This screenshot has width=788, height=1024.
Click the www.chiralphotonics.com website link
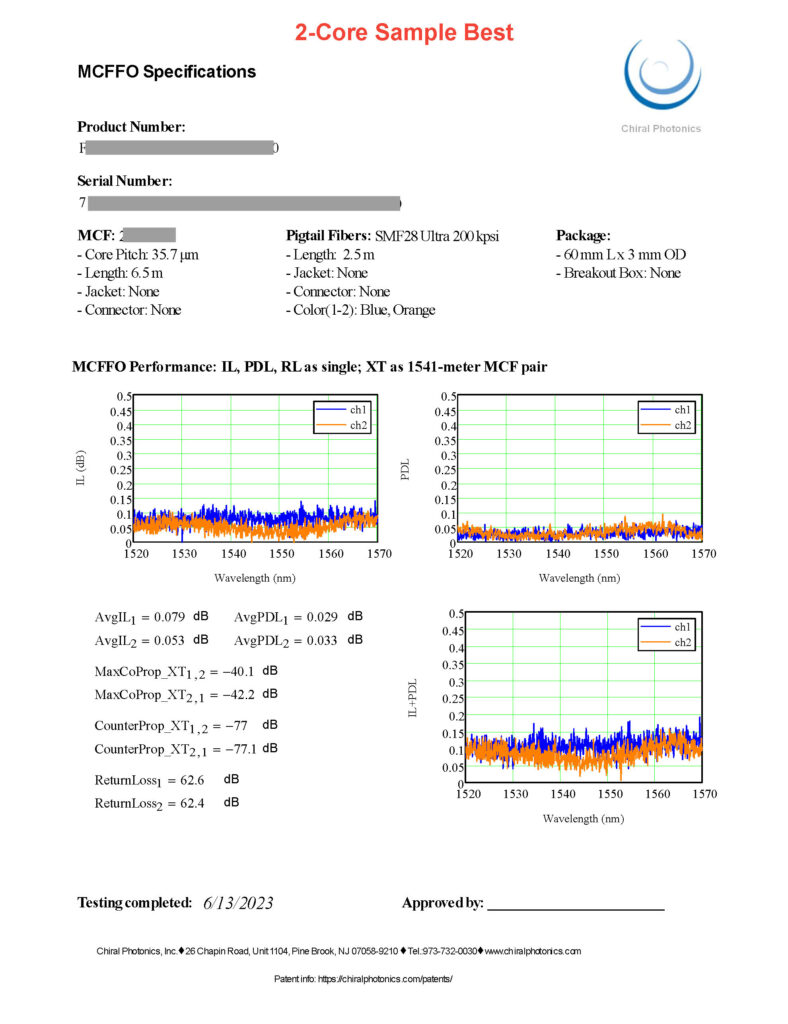[x=533, y=951]
